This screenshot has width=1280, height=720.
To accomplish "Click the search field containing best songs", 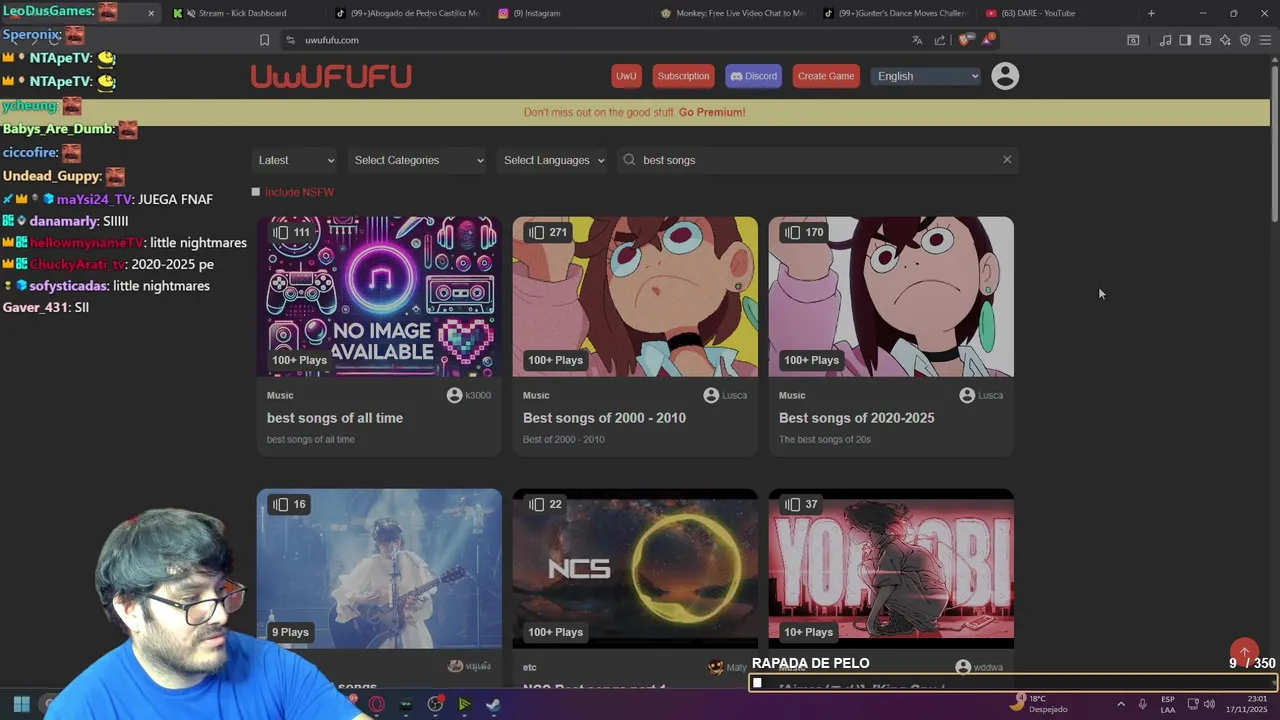I will pyautogui.click(x=818, y=160).
